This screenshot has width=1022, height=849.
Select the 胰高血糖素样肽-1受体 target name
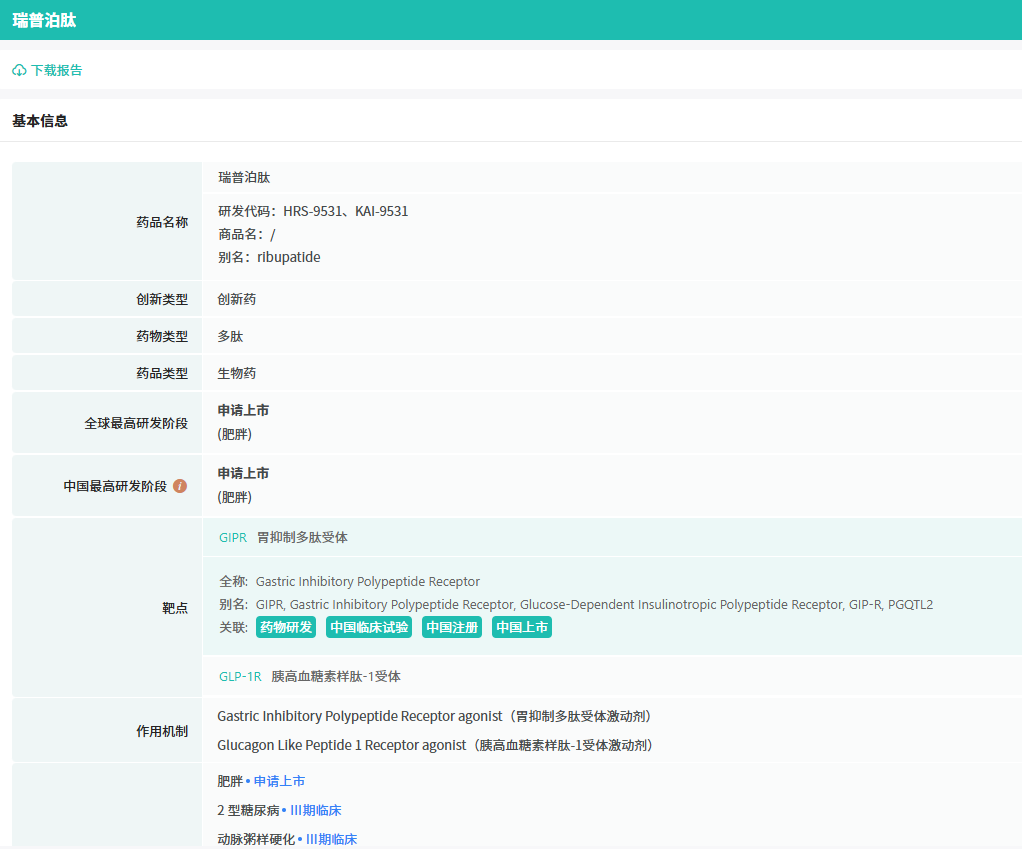[x=336, y=676]
